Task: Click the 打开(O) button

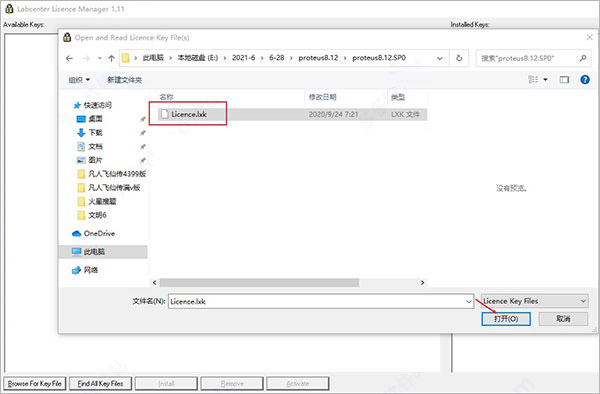Action: [506, 319]
